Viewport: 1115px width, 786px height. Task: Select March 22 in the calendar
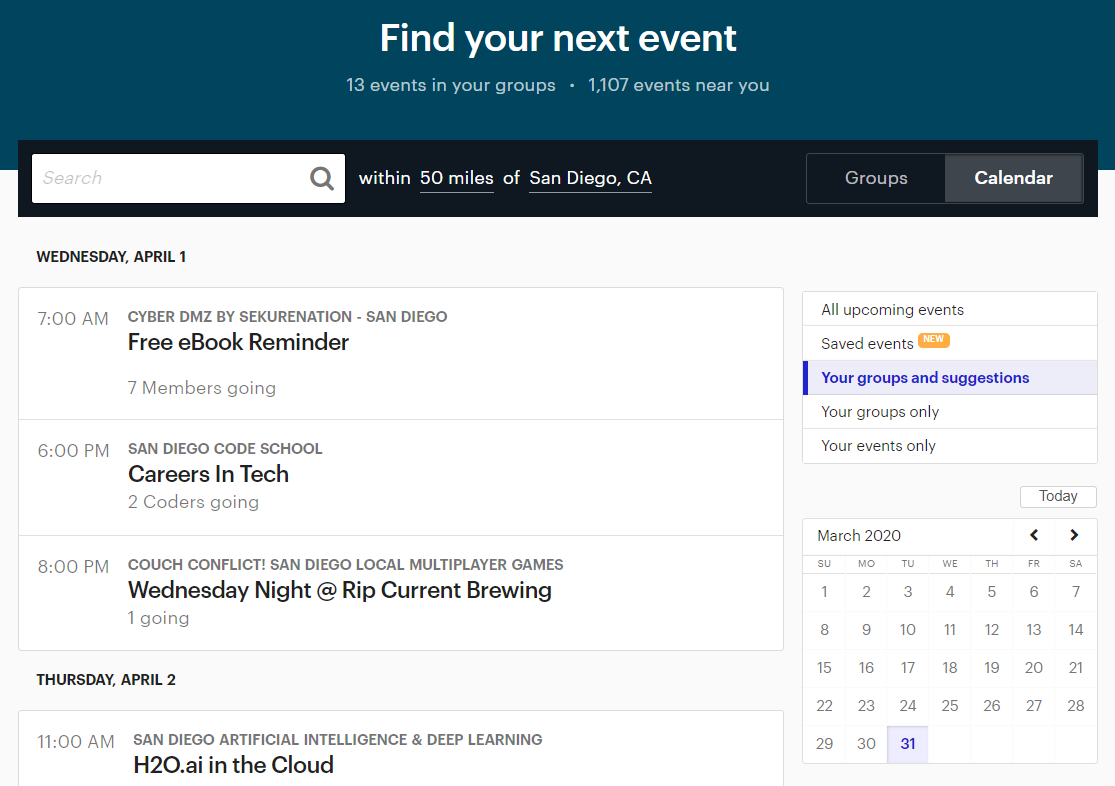click(824, 706)
